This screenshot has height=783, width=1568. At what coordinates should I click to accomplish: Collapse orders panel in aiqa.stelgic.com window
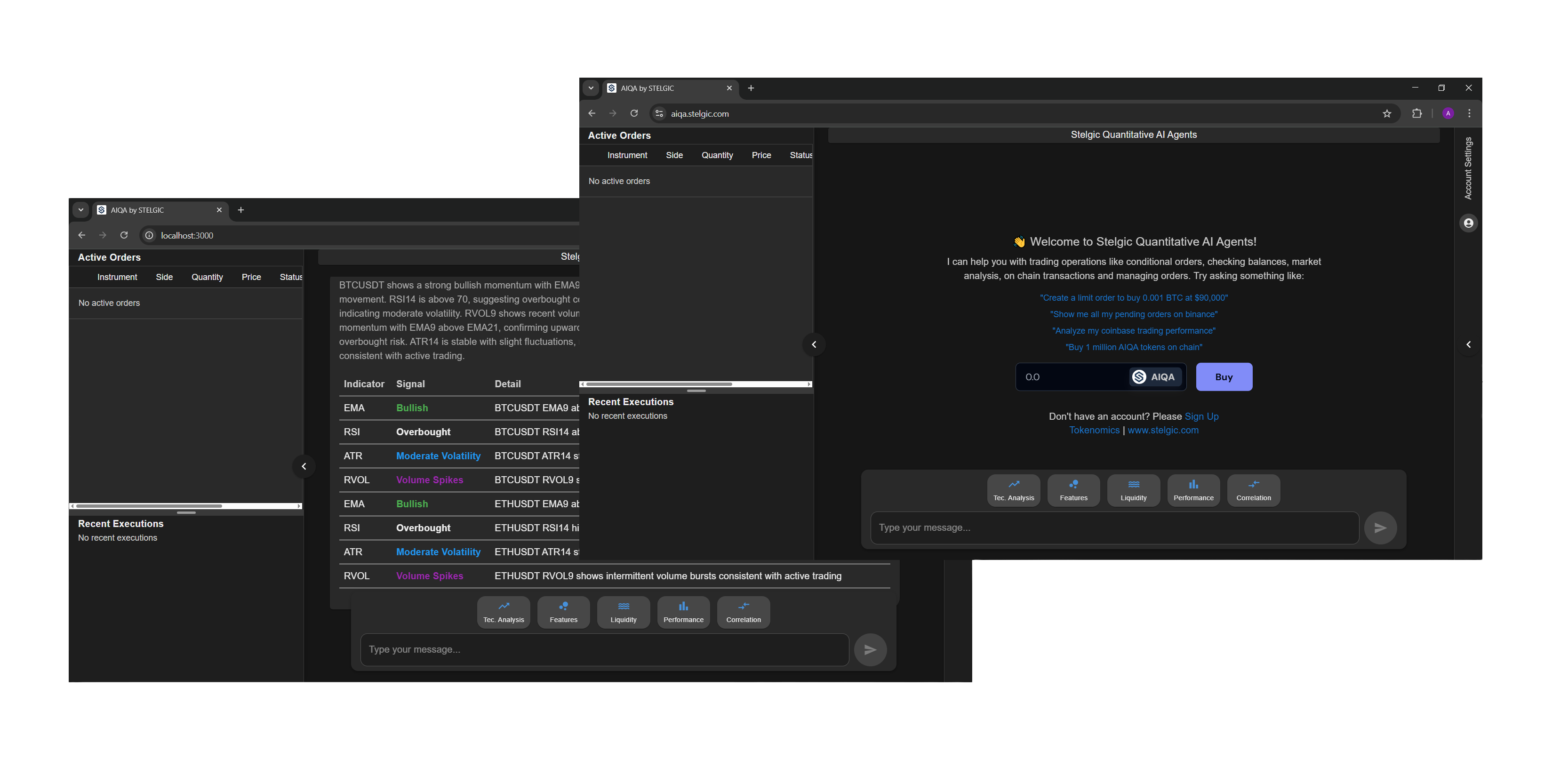point(814,344)
